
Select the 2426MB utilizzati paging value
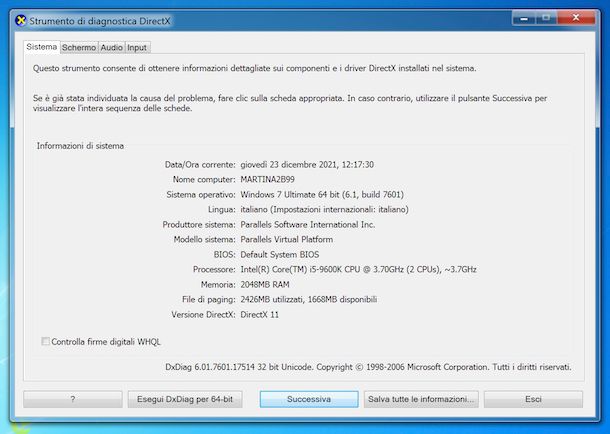309,299
